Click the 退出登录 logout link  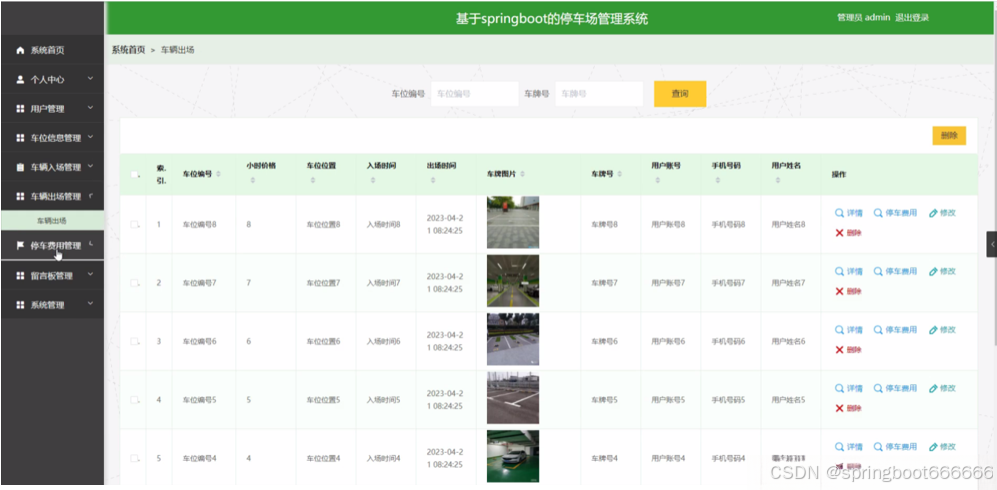coord(912,18)
